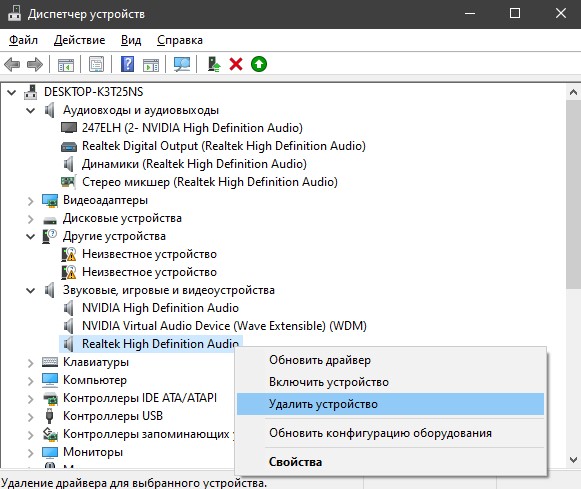
Task: Click the 247ELH monitor audio icon
Action: click(x=69, y=128)
